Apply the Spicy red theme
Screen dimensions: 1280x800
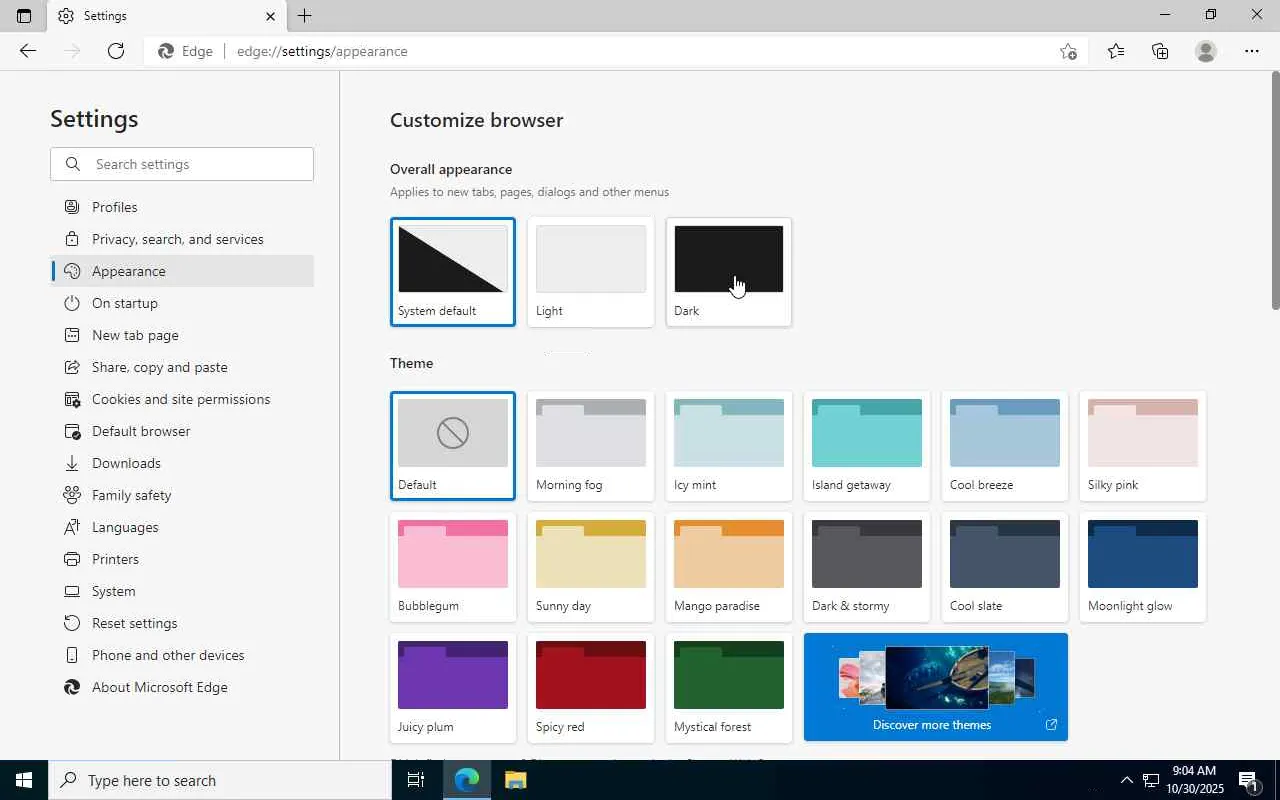[x=591, y=688]
